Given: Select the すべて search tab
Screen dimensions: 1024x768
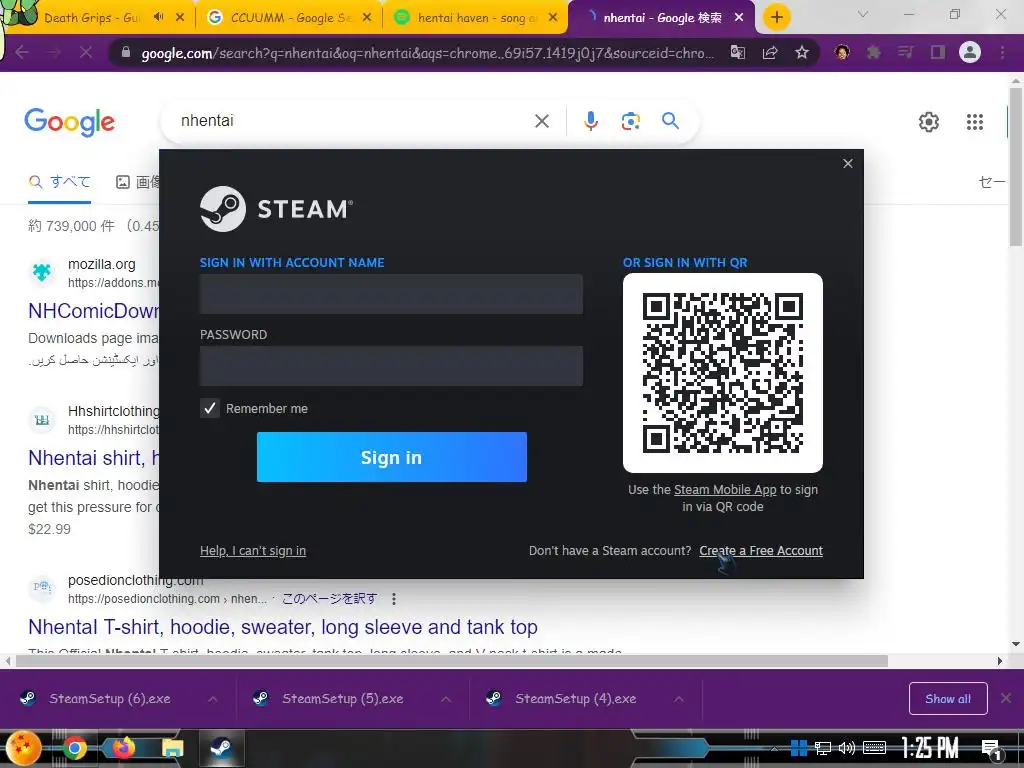Looking at the screenshot, I should click(x=60, y=182).
